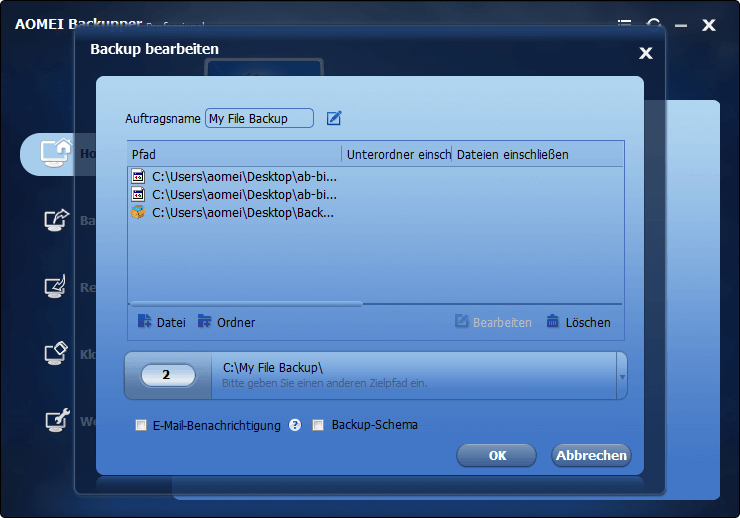Click the Datei add-file icon

144,321
